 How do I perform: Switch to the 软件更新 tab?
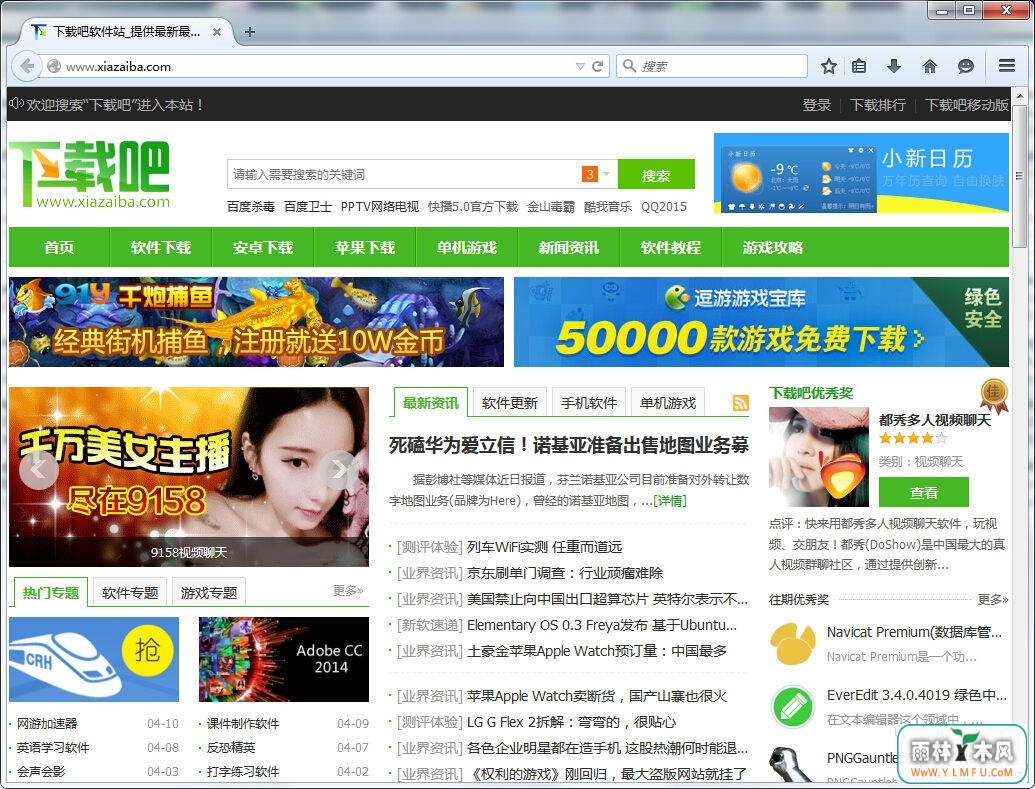pyautogui.click(x=510, y=403)
